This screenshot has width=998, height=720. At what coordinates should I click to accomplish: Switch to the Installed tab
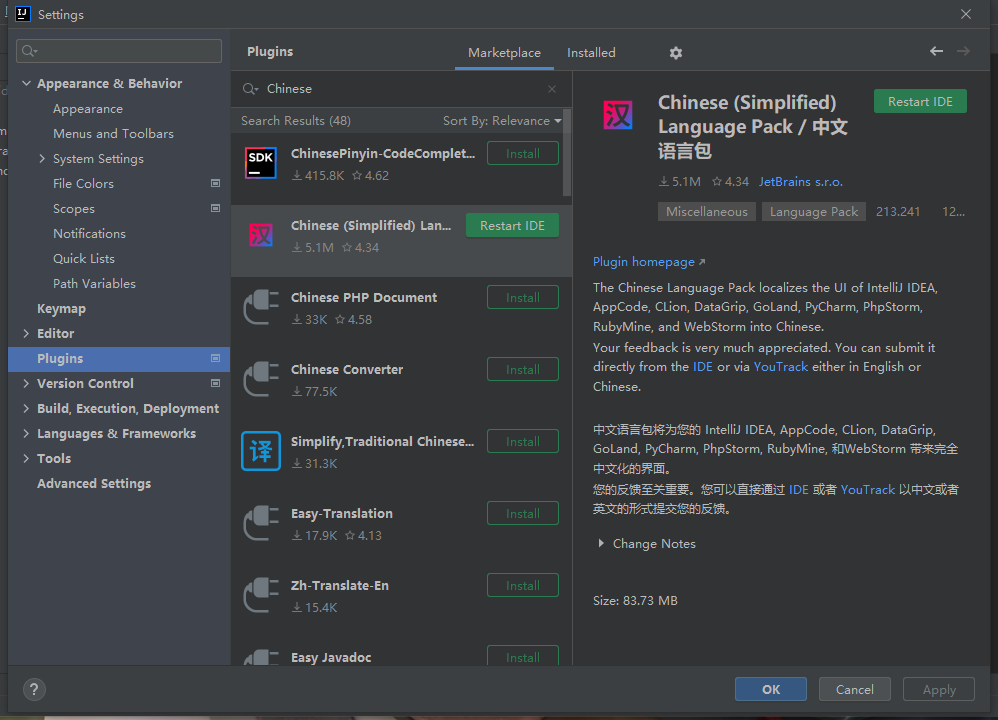(x=591, y=53)
